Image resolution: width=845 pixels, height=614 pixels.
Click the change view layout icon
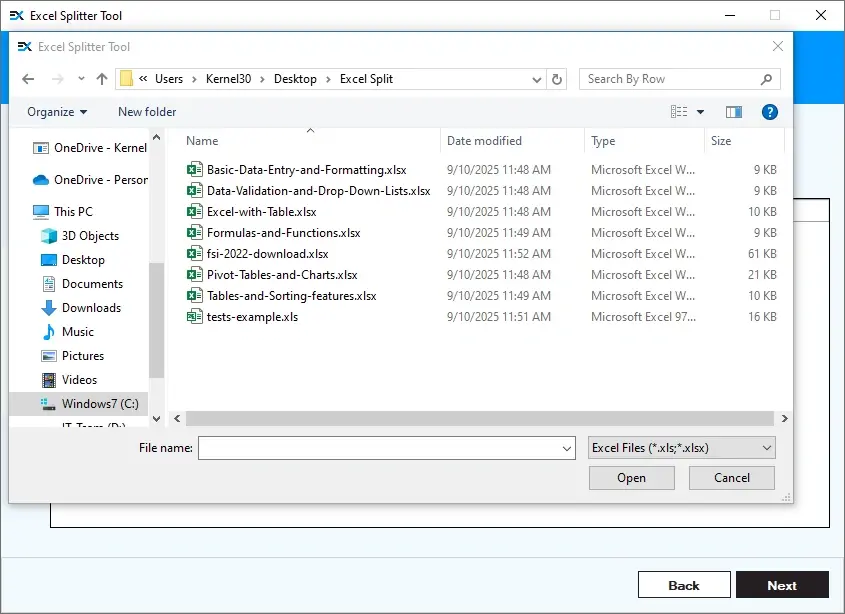pos(680,112)
